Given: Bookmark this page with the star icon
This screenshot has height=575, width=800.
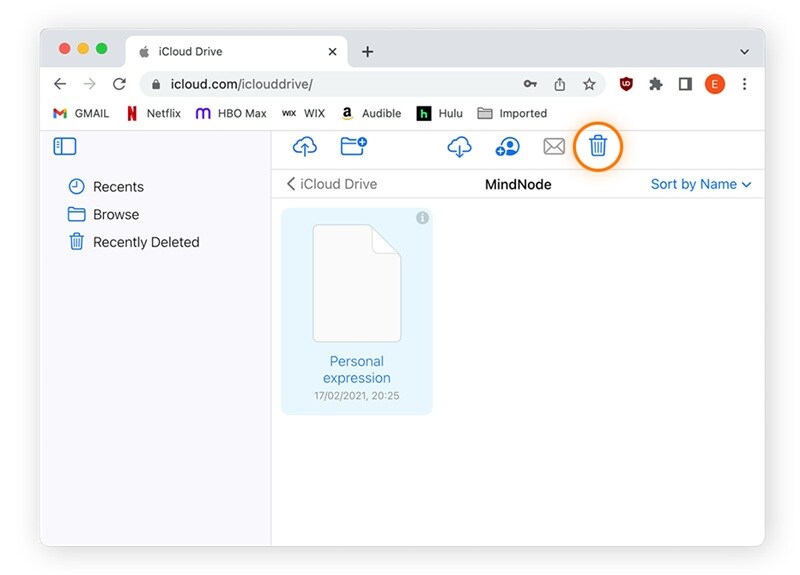Looking at the screenshot, I should (589, 84).
